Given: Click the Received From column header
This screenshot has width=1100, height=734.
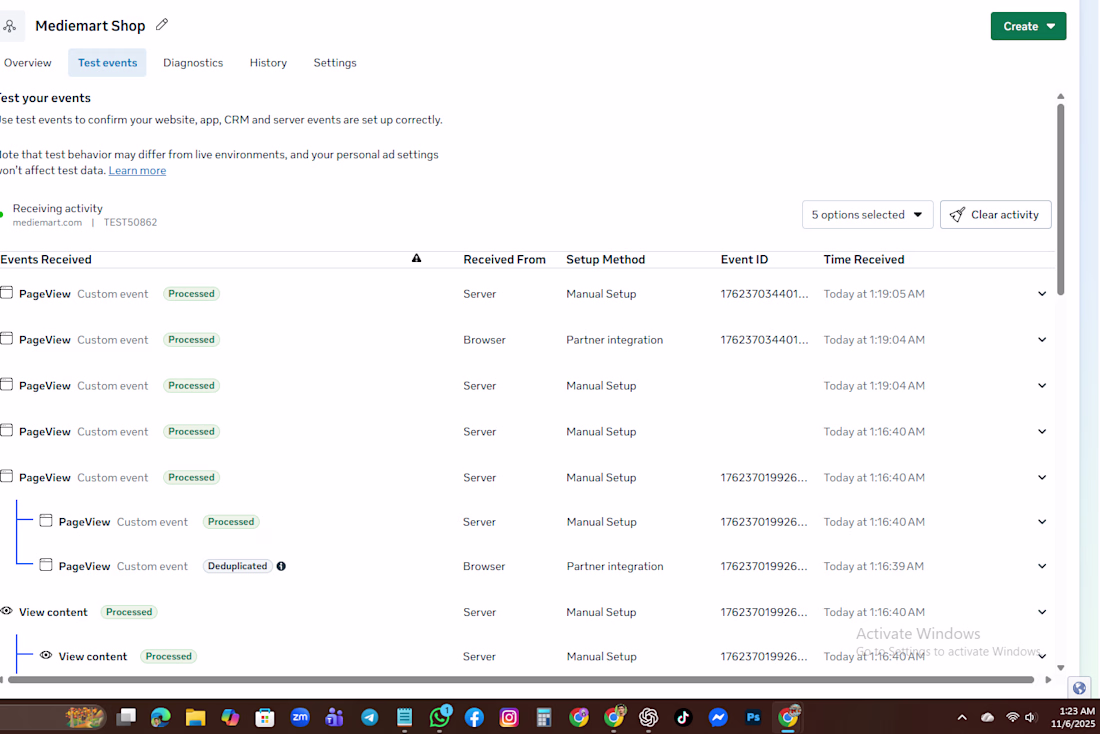Looking at the screenshot, I should click(x=504, y=260).
